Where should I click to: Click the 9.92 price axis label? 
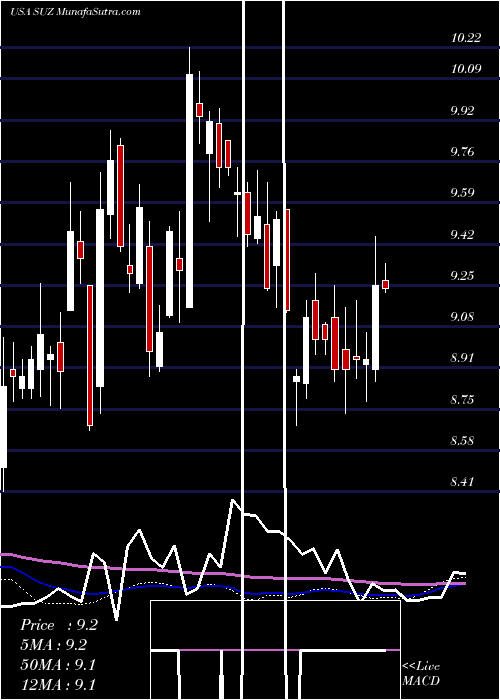(462, 111)
